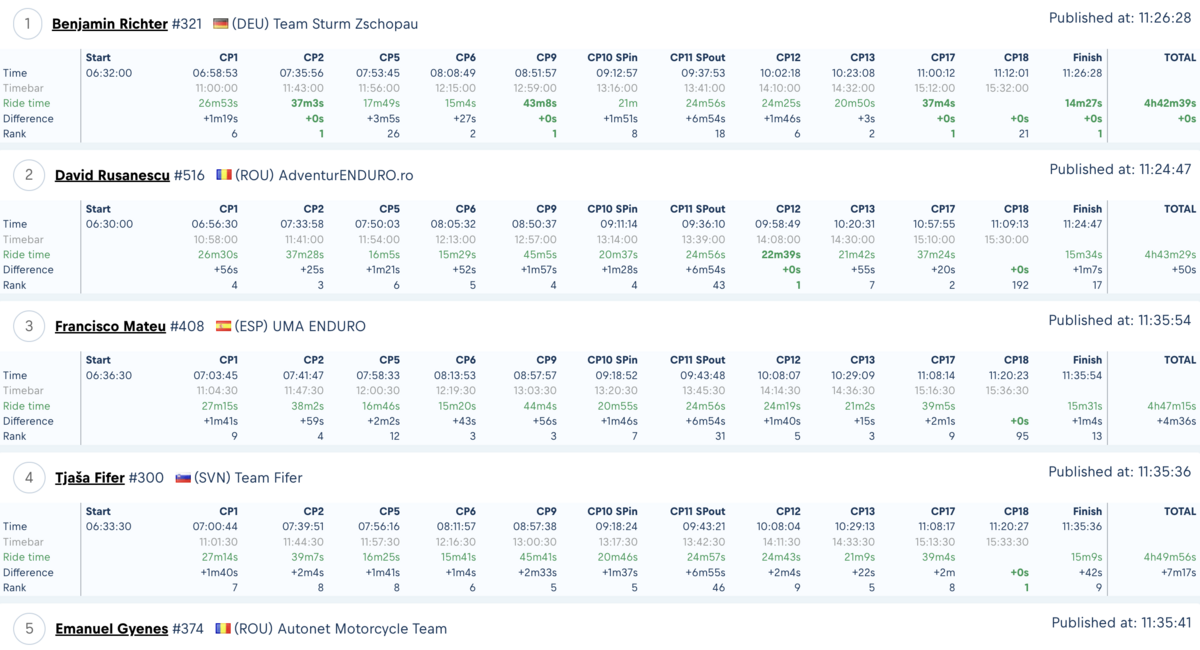Click the CP12 column header in Richter's table
The height and width of the screenshot is (650, 1200).
(x=788, y=58)
